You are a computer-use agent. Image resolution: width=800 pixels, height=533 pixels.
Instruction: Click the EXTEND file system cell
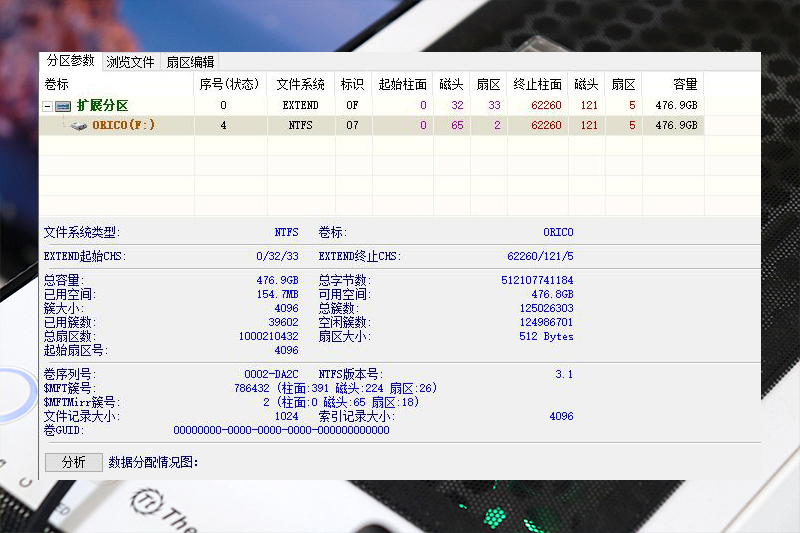point(301,106)
